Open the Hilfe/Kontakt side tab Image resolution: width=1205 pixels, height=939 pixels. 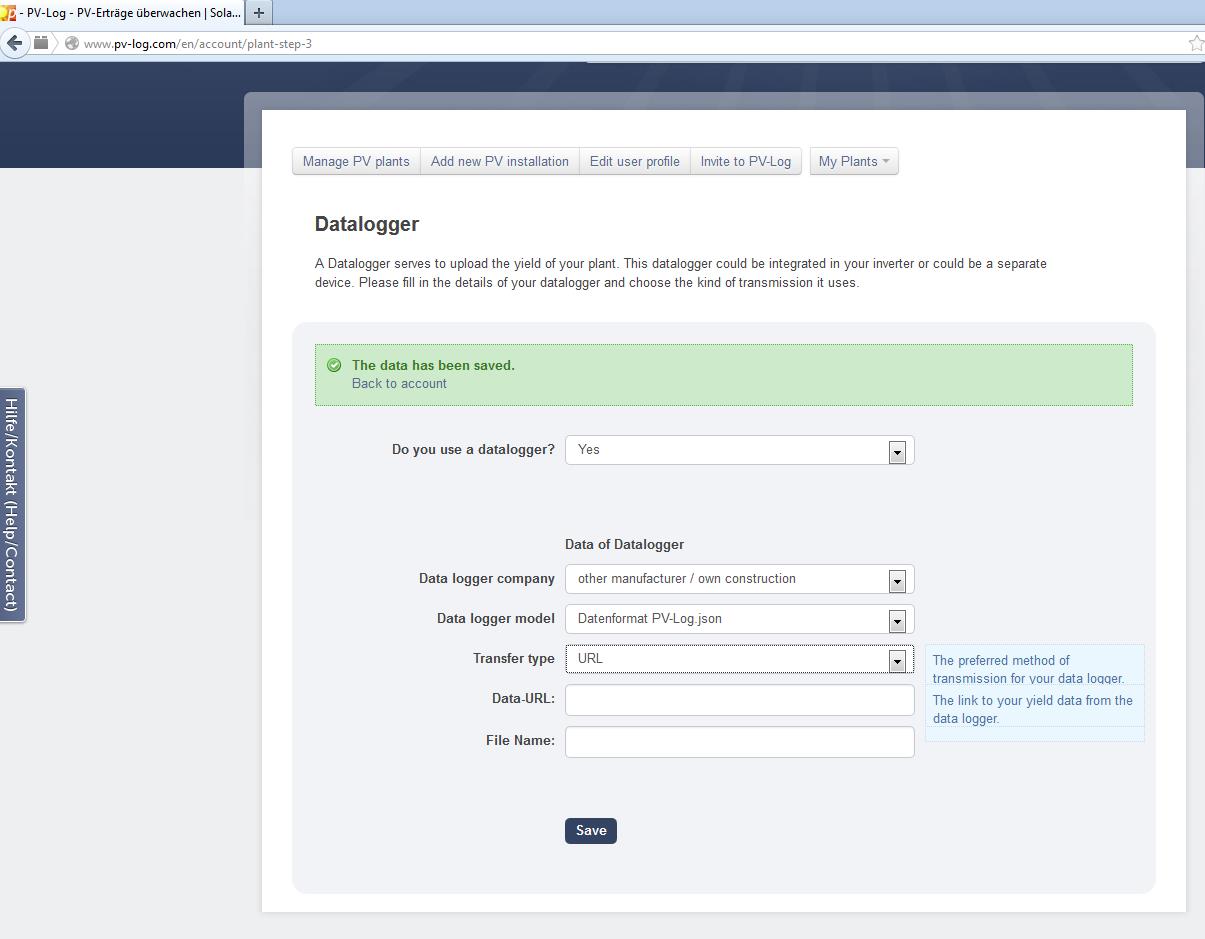12,504
